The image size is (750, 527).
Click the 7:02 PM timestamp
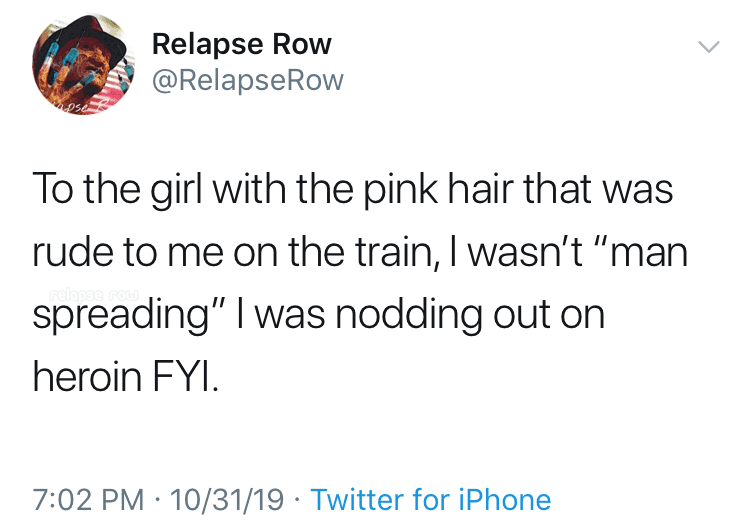coord(88,500)
